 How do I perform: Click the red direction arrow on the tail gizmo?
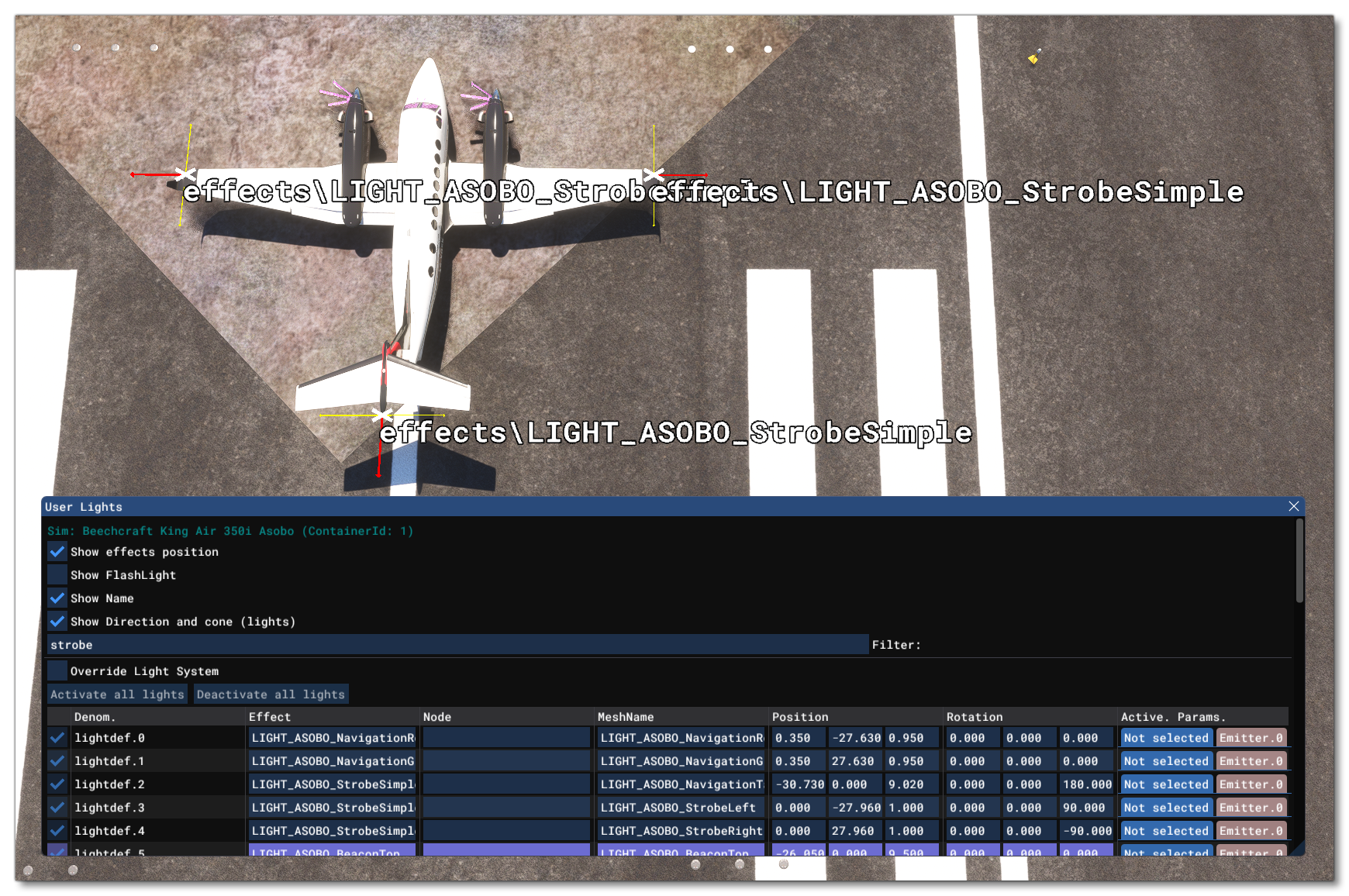tap(378, 461)
